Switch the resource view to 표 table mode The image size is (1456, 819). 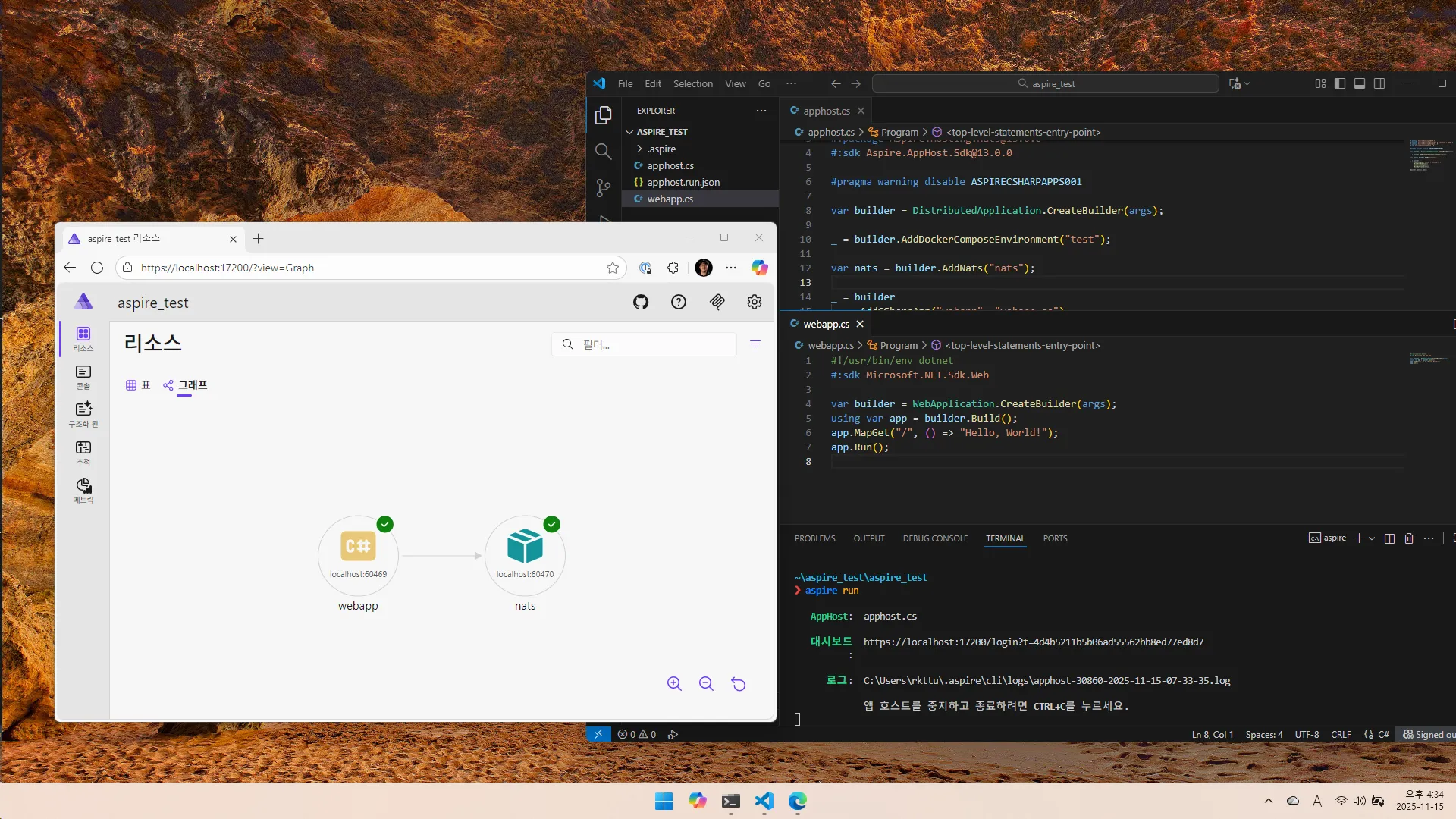tap(137, 385)
